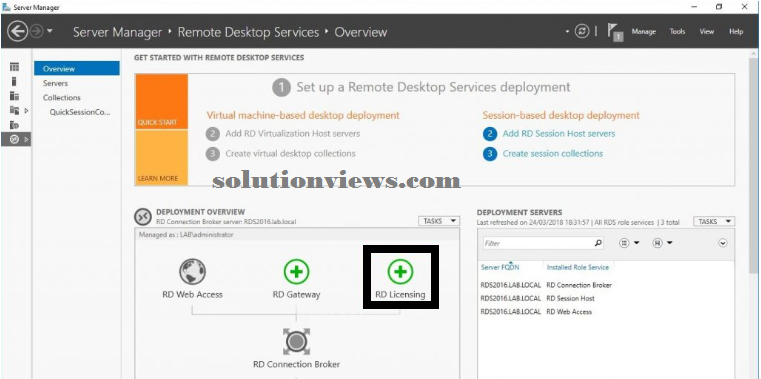
Task: Select Collections in the navigation pane
Action: 62,98
